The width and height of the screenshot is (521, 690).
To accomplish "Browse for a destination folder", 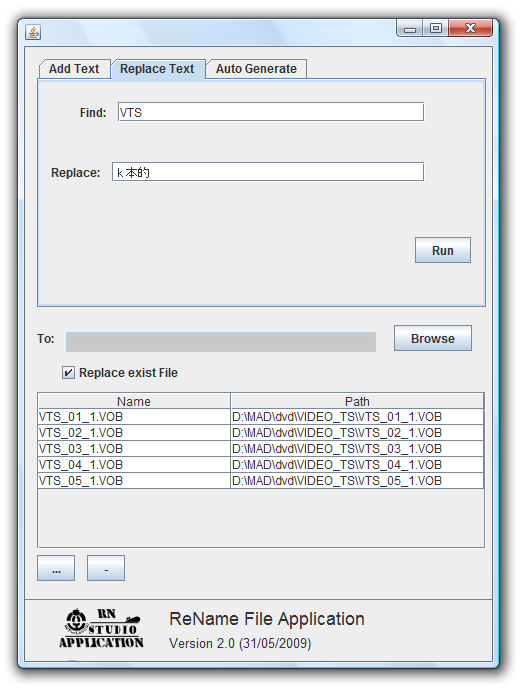I will [x=433, y=338].
